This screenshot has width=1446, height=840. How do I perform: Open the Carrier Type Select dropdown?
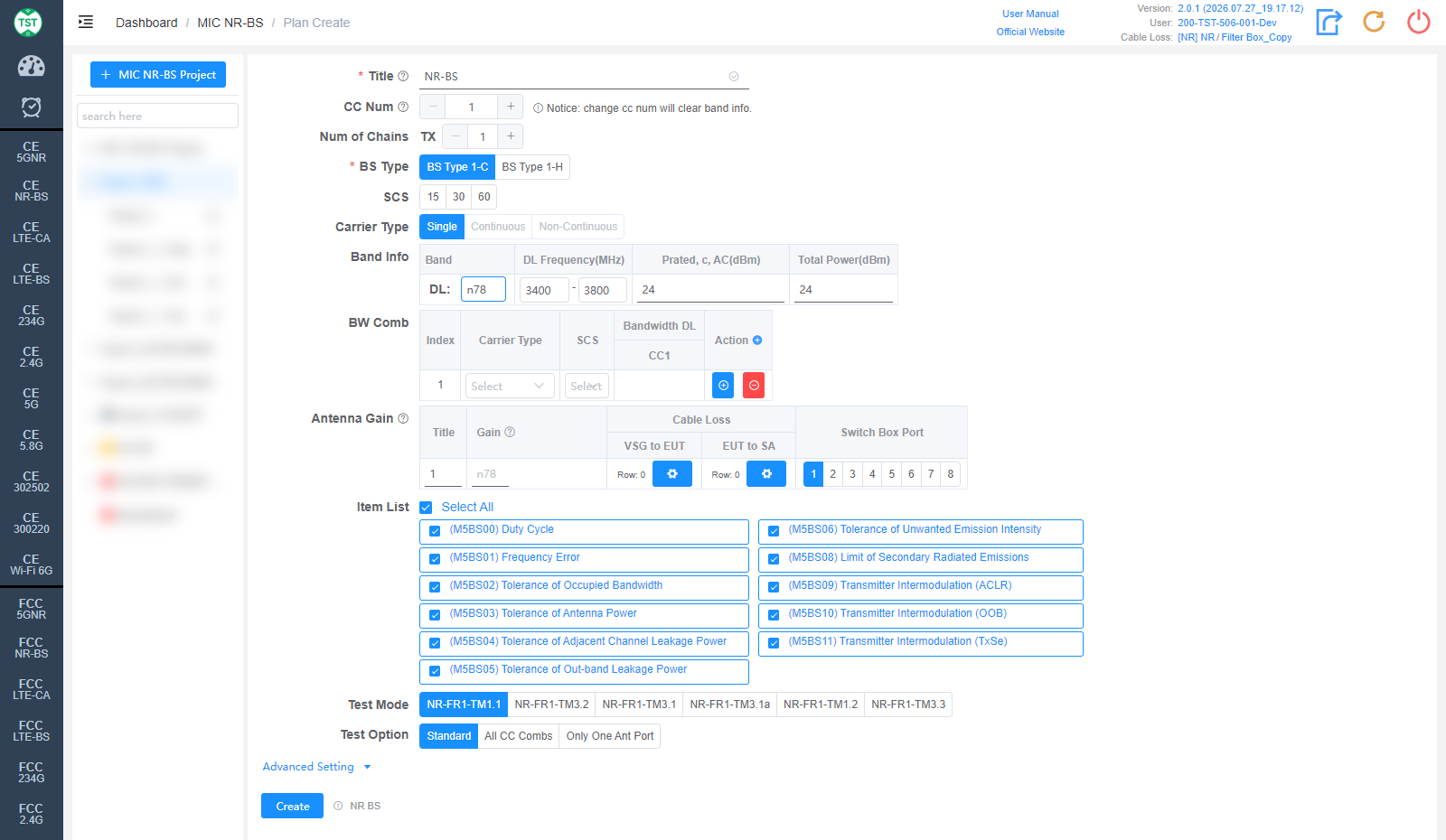point(510,386)
